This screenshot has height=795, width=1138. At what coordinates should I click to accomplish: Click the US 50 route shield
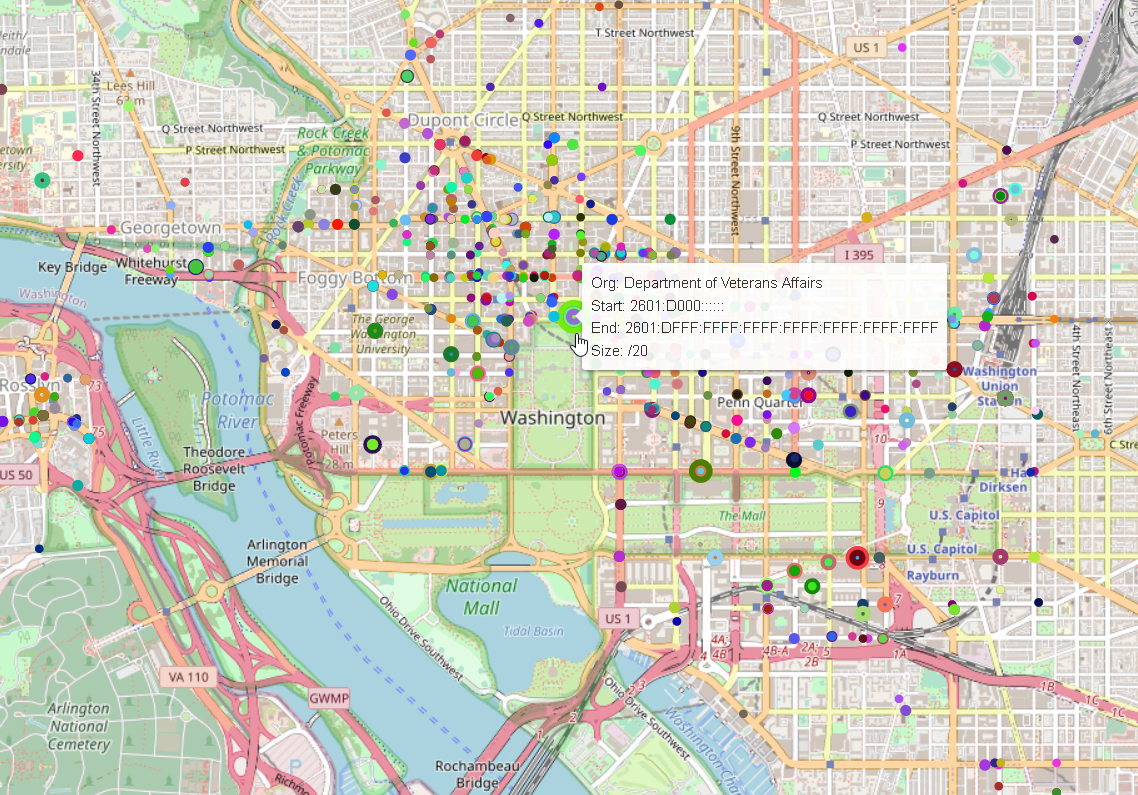tap(18, 475)
